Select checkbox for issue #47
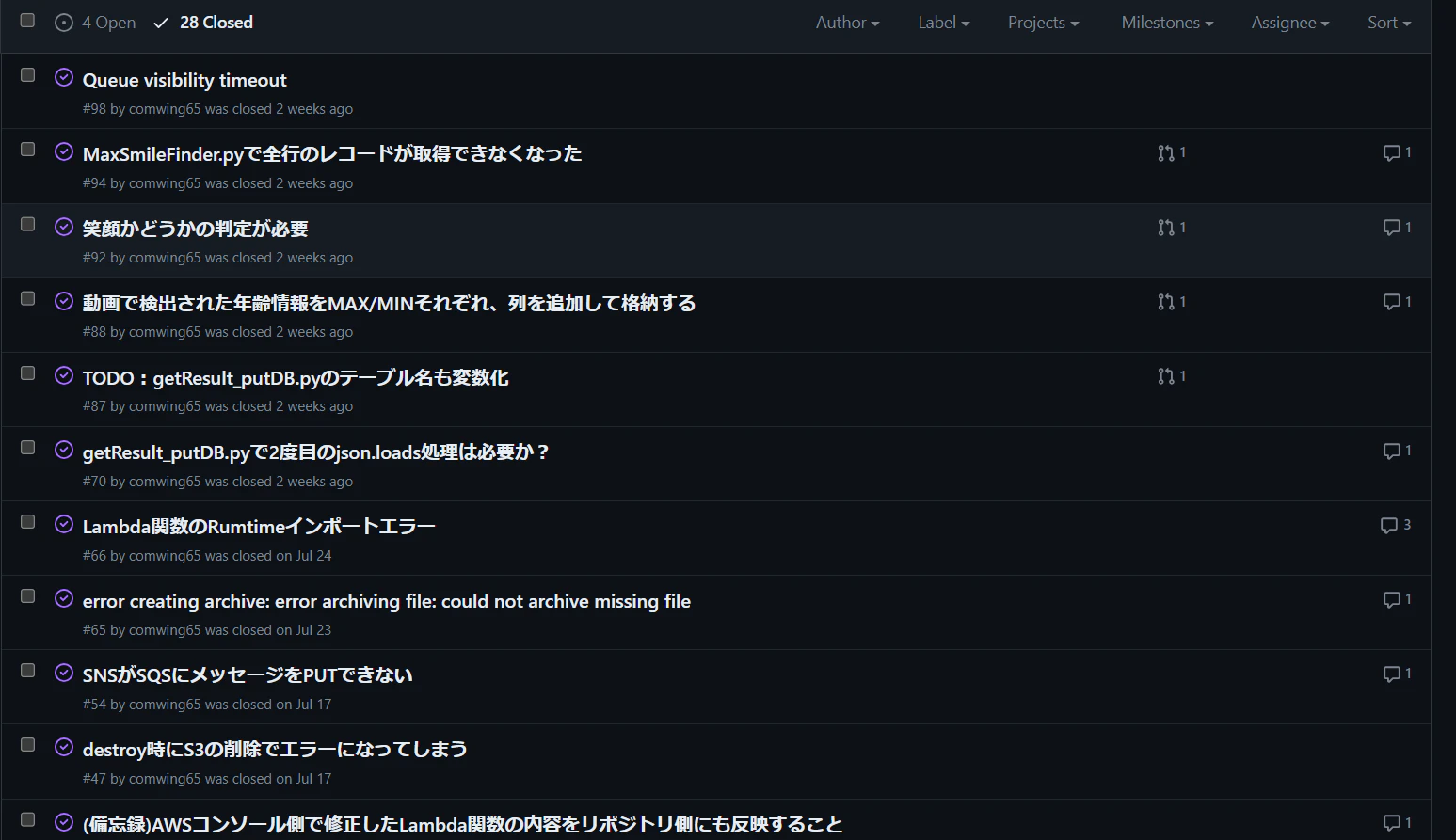1456x840 pixels. [x=27, y=744]
